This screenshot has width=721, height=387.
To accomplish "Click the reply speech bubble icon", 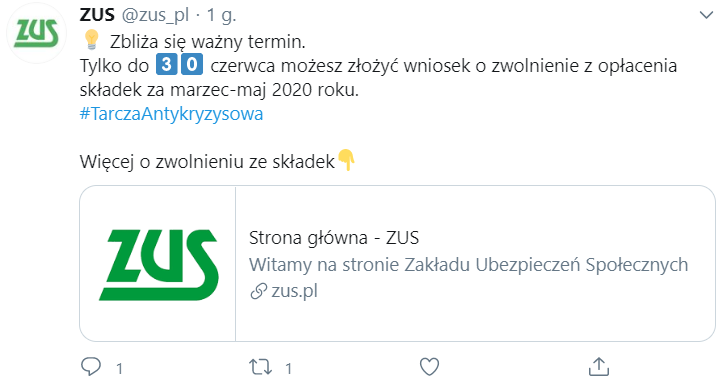I will click(x=91, y=367).
